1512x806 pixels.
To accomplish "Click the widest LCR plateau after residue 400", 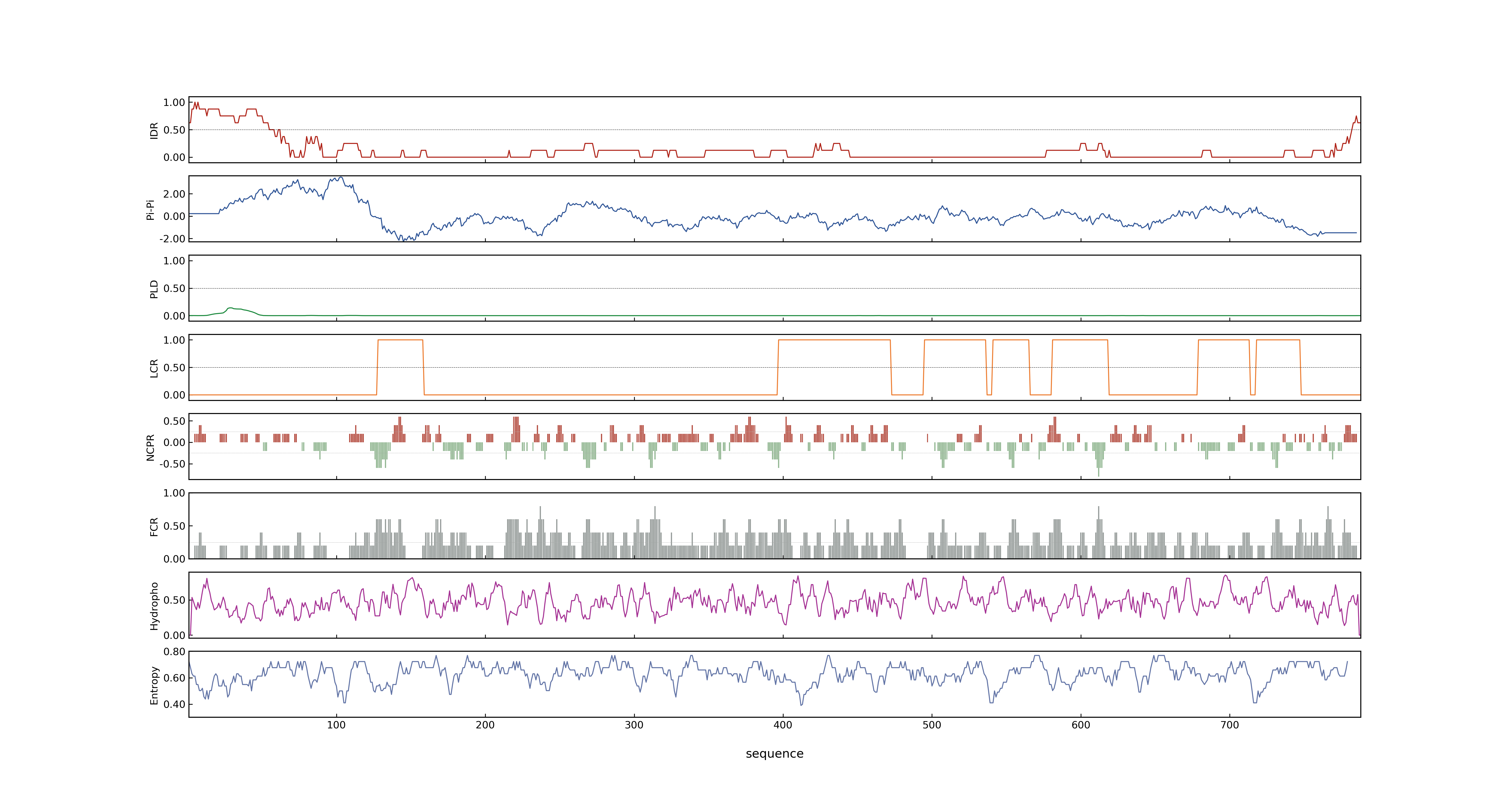I will point(834,340).
